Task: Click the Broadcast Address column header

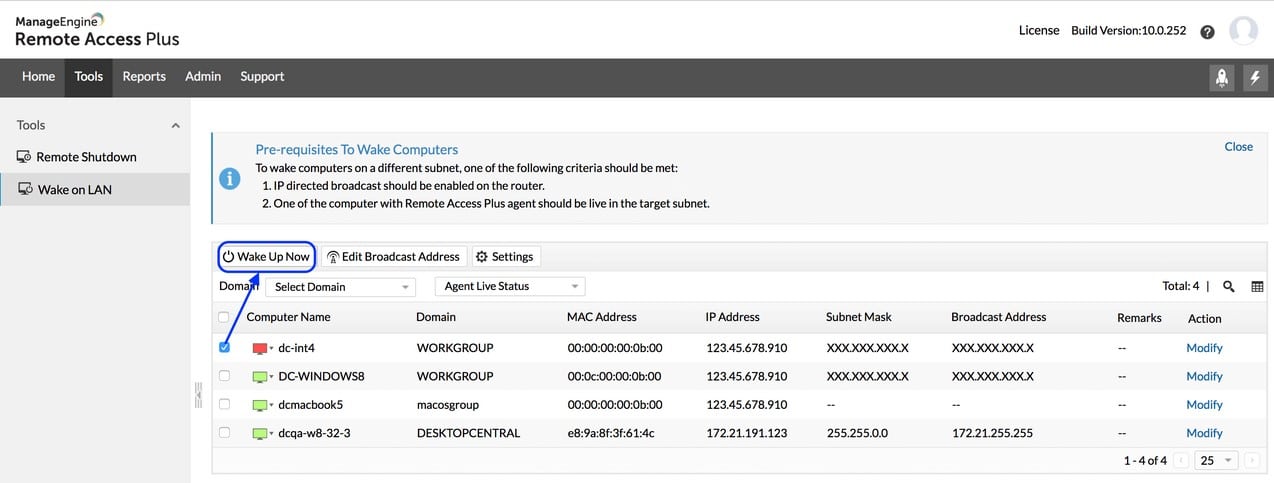Action: (x=999, y=317)
